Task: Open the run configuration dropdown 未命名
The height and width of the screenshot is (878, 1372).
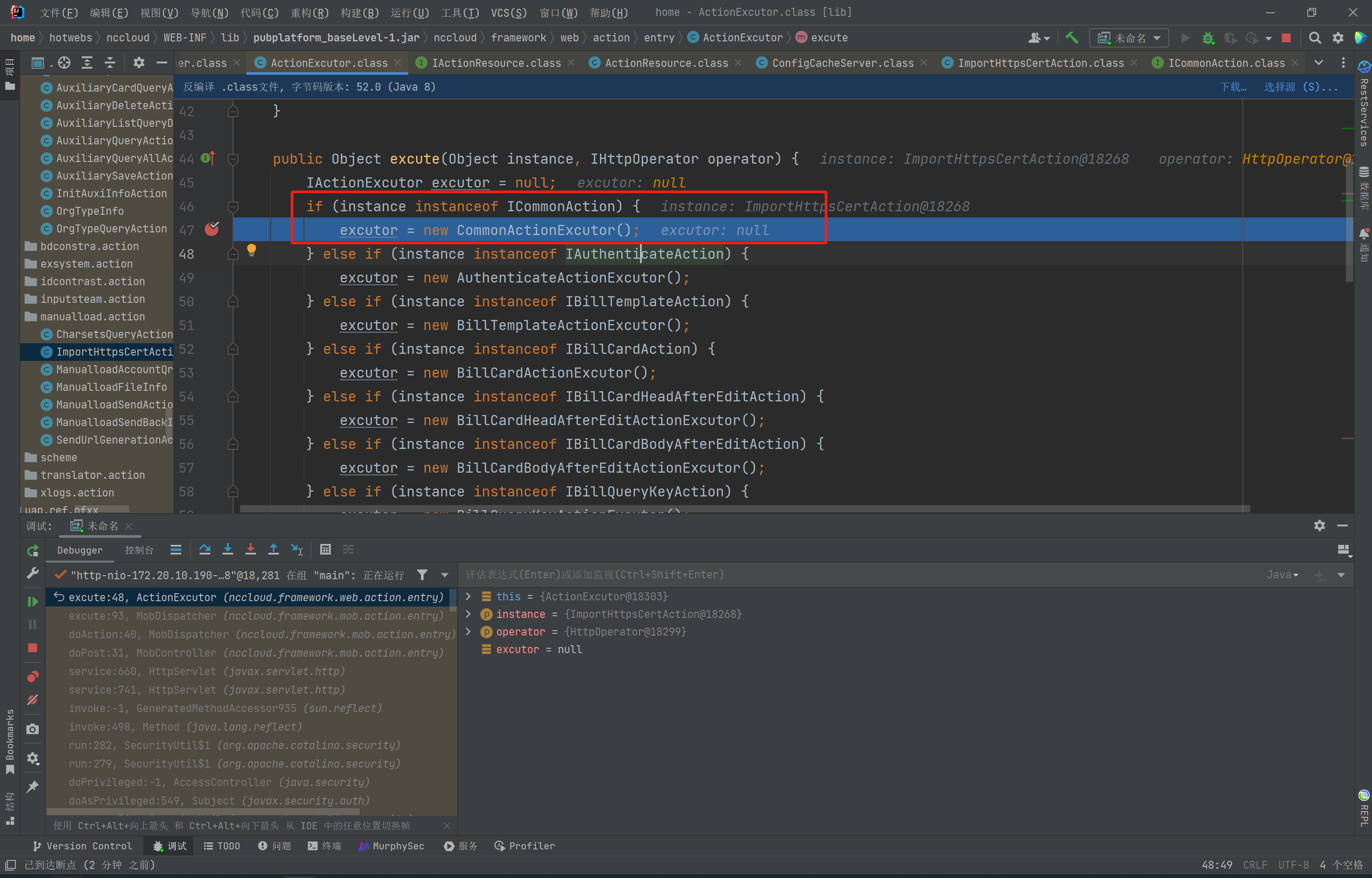Action: (x=1129, y=38)
